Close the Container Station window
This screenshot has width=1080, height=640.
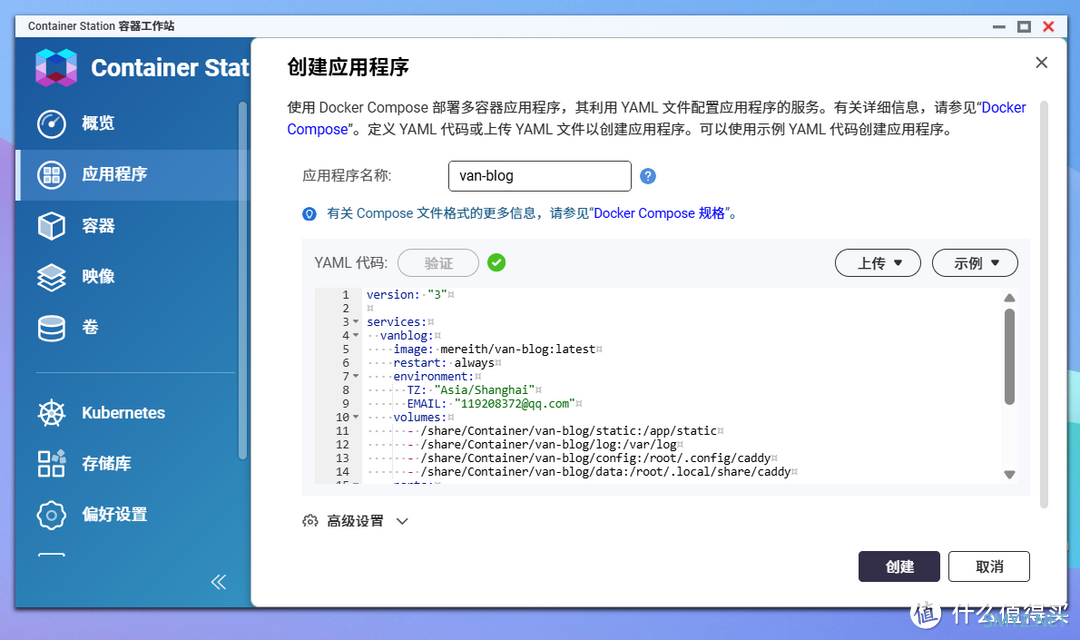pyautogui.click(x=1048, y=26)
